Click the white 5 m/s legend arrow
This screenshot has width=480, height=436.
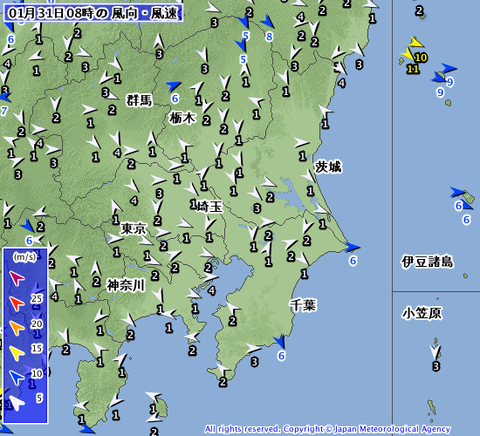point(17,403)
